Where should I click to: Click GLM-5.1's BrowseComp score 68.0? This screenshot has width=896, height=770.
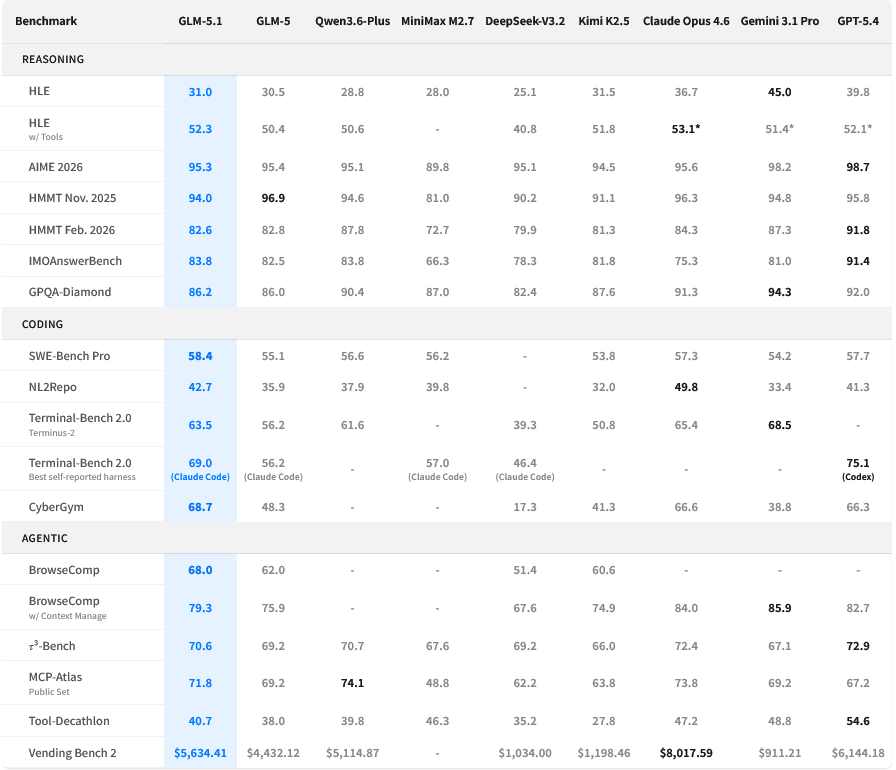pyautogui.click(x=200, y=570)
